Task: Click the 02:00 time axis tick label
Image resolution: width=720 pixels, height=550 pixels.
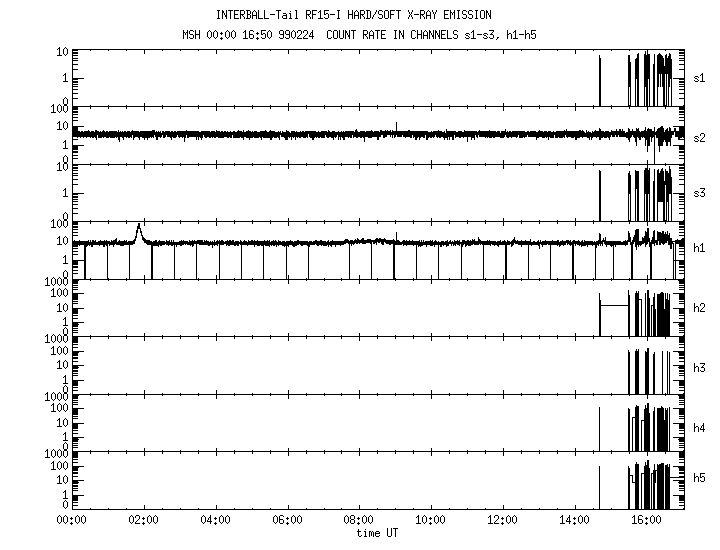Action: (x=144, y=520)
